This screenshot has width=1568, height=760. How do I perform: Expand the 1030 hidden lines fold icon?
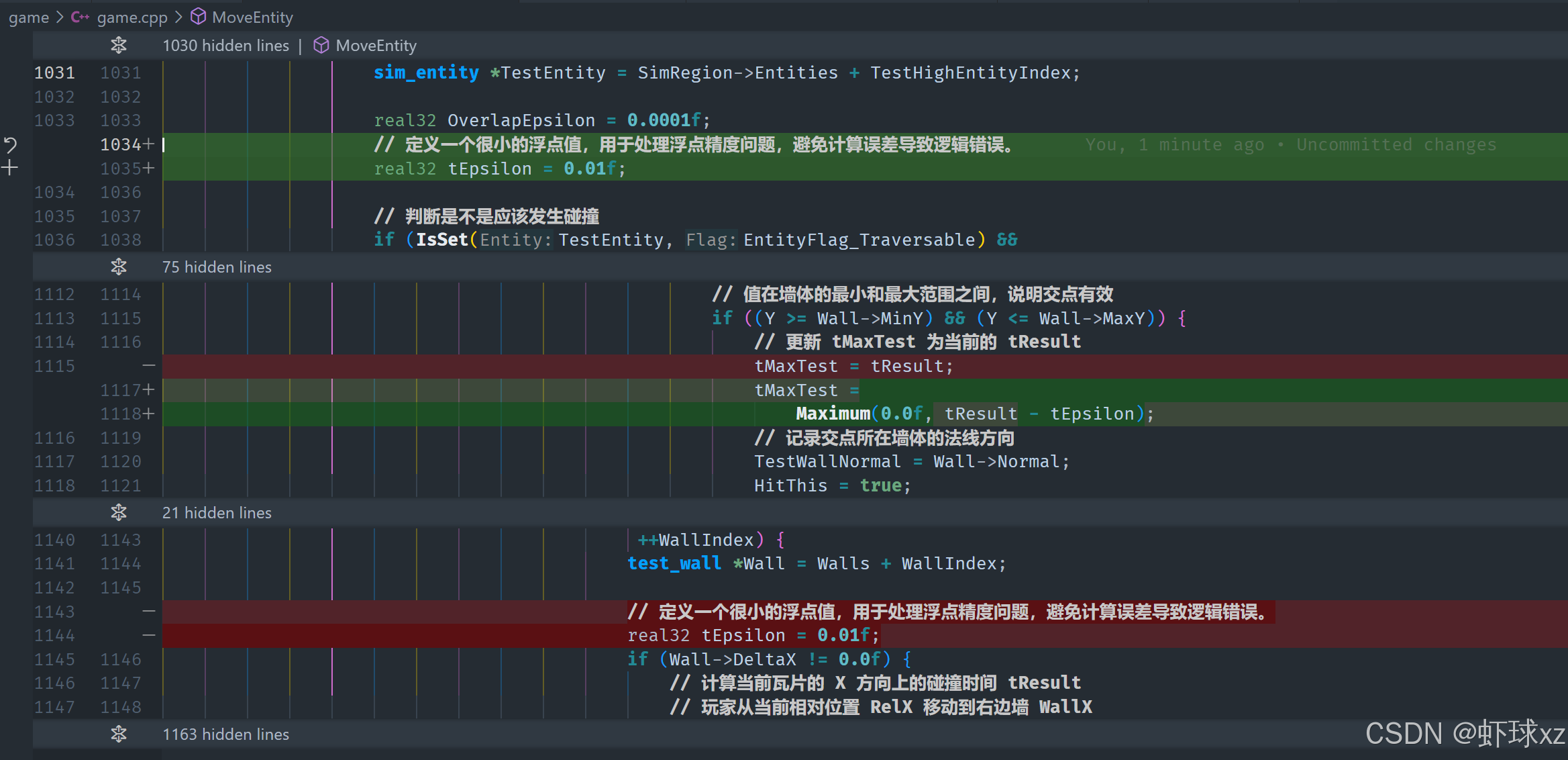[x=119, y=46]
